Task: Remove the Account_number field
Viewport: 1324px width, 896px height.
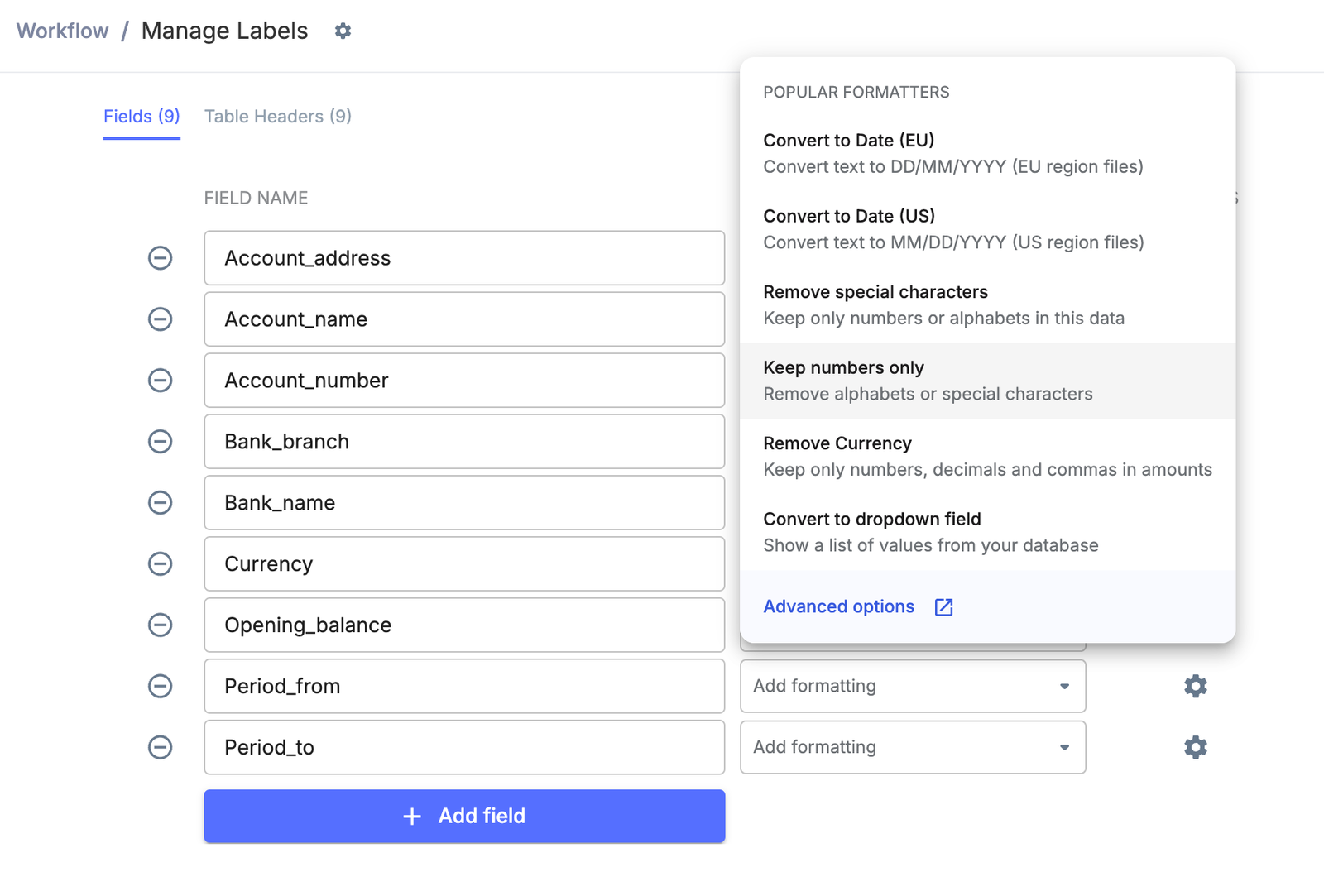Action: coord(160,381)
